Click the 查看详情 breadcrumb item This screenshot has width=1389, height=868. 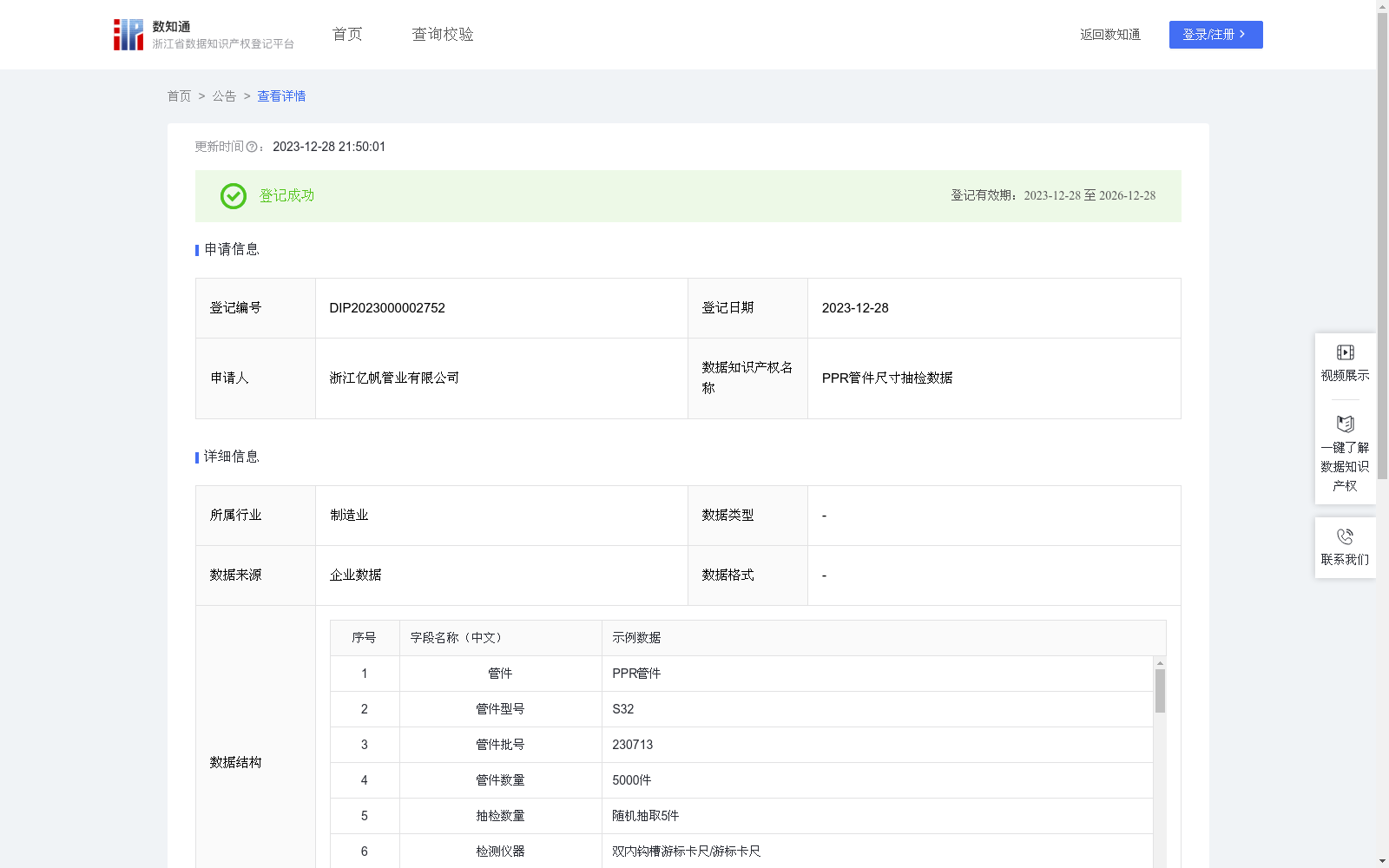(281, 96)
